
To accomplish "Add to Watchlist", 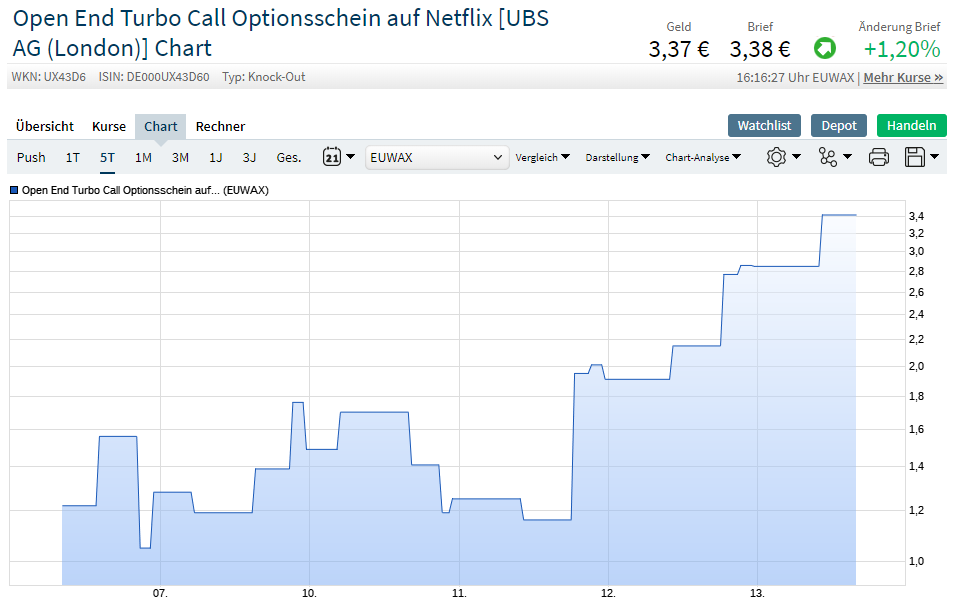I will click(x=764, y=125).
